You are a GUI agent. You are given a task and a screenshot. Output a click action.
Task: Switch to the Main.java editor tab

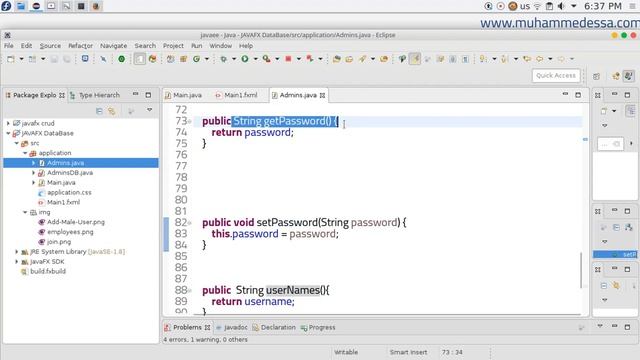(183, 95)
